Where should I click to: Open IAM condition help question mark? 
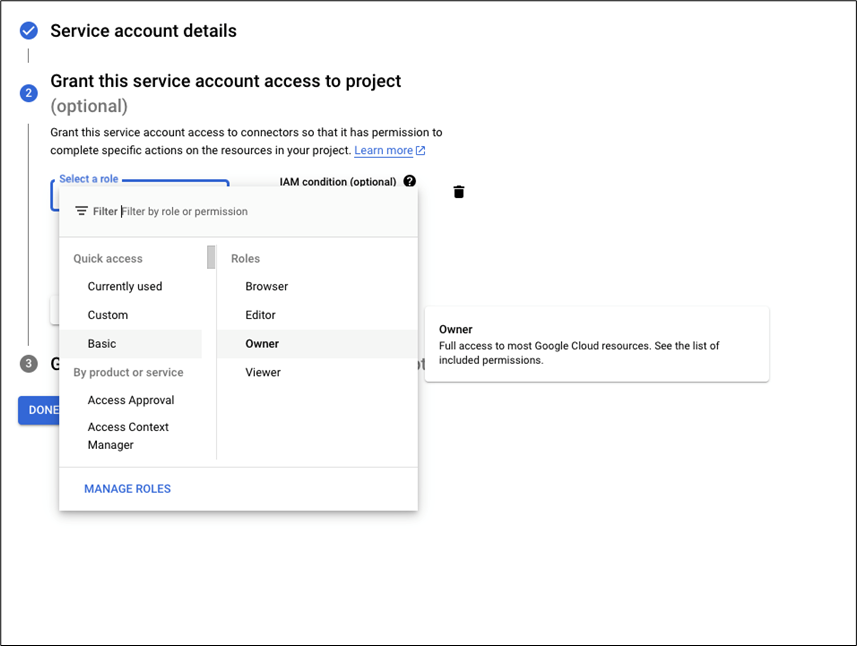[409, 181]
